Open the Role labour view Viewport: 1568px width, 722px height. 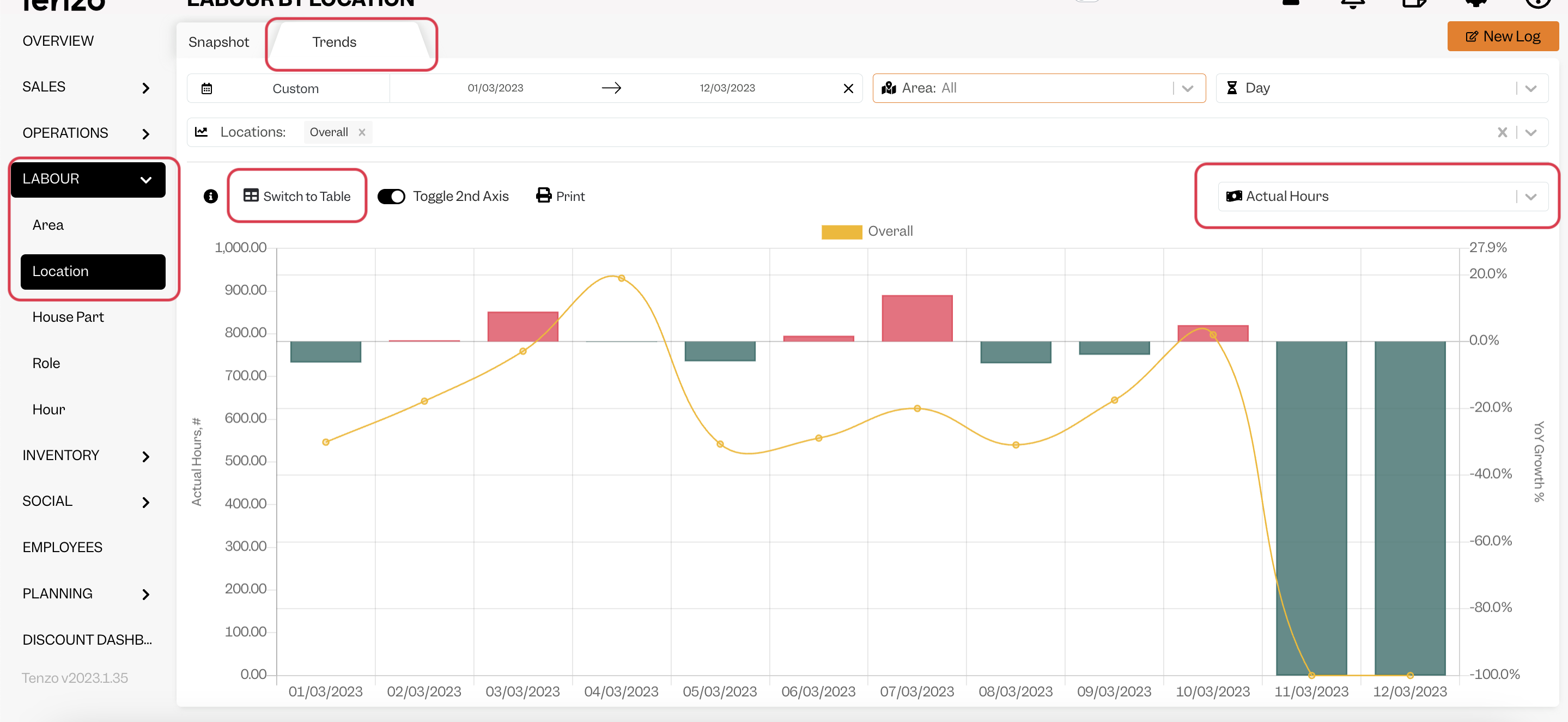pyautogui.click(x=46, y=364)
